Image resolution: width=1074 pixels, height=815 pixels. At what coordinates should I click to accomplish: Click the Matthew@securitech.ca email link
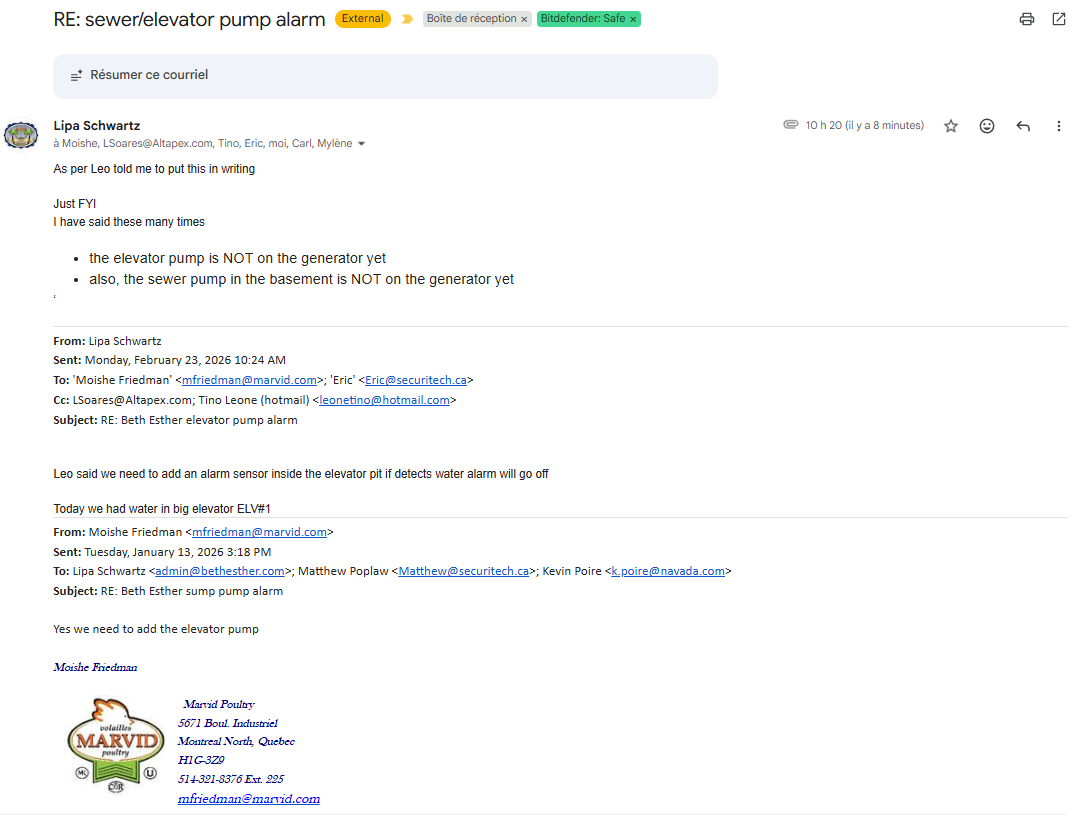(x=463, y=571)
